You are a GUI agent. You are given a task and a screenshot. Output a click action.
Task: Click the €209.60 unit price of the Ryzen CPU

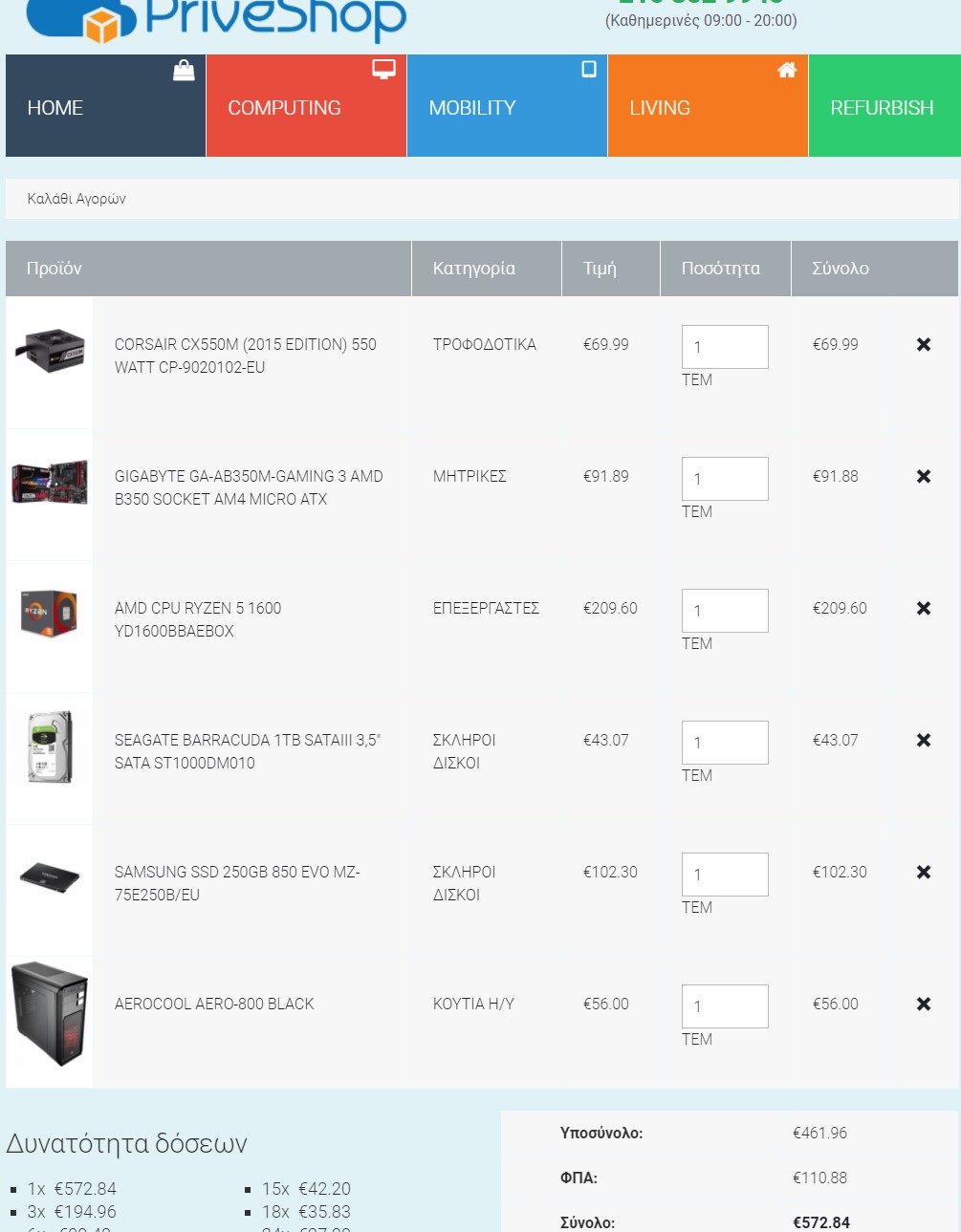point(610,608)
